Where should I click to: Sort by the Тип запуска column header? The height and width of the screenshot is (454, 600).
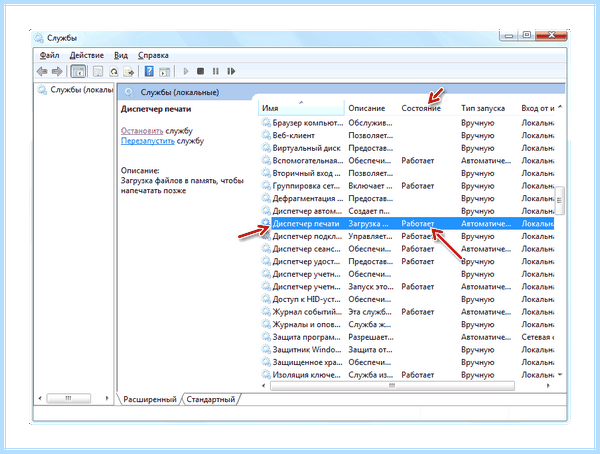[483, 108]
